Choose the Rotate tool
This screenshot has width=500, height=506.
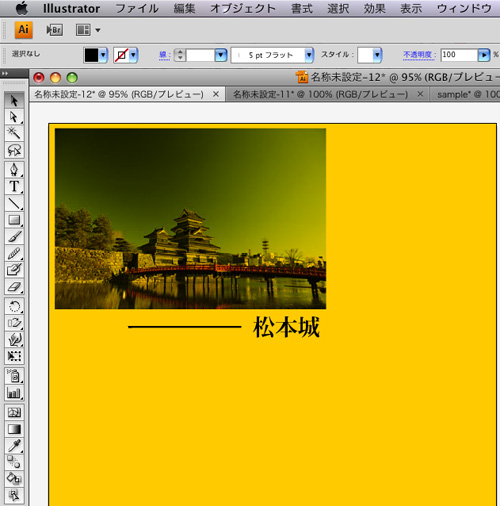(x=14, y=306)
